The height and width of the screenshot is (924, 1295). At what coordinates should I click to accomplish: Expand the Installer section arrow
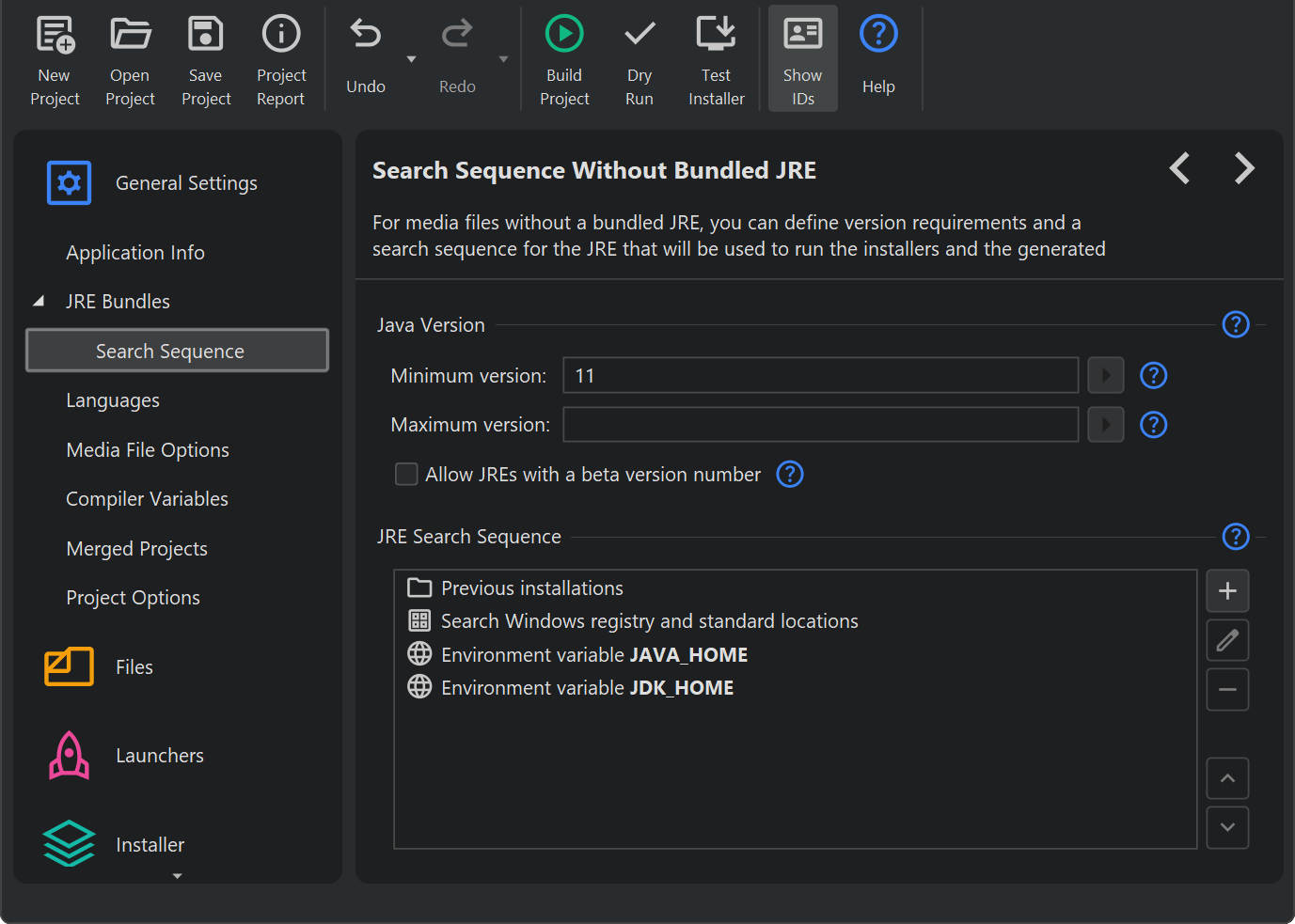(x=177, y=876)
